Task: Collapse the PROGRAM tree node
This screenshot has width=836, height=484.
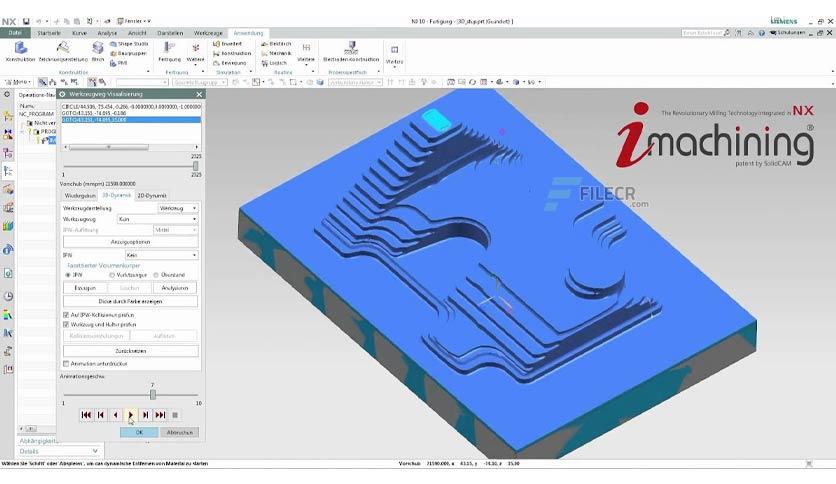Action: click(22, 131)
